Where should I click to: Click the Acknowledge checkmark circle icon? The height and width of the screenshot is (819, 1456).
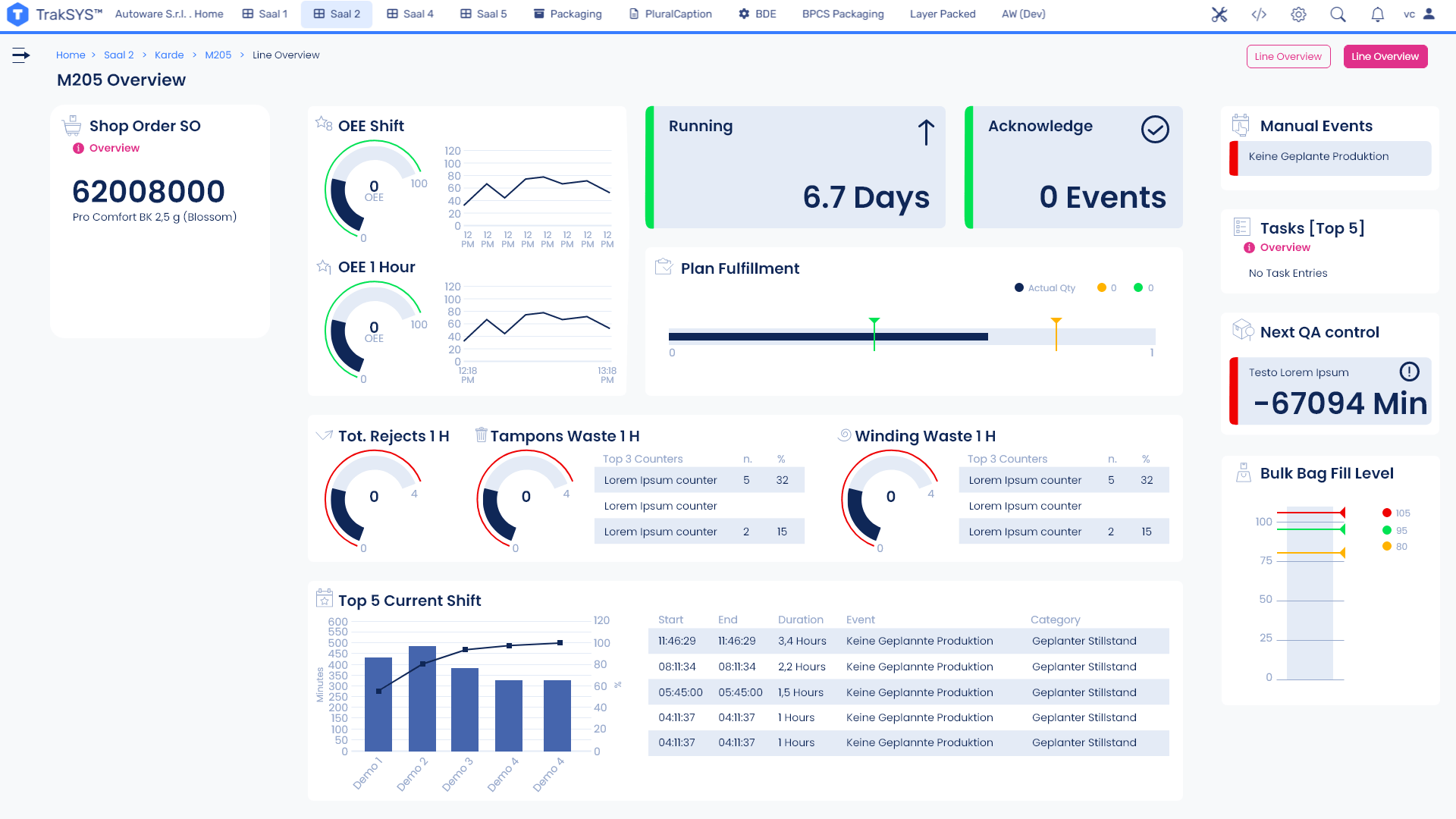1154,130
